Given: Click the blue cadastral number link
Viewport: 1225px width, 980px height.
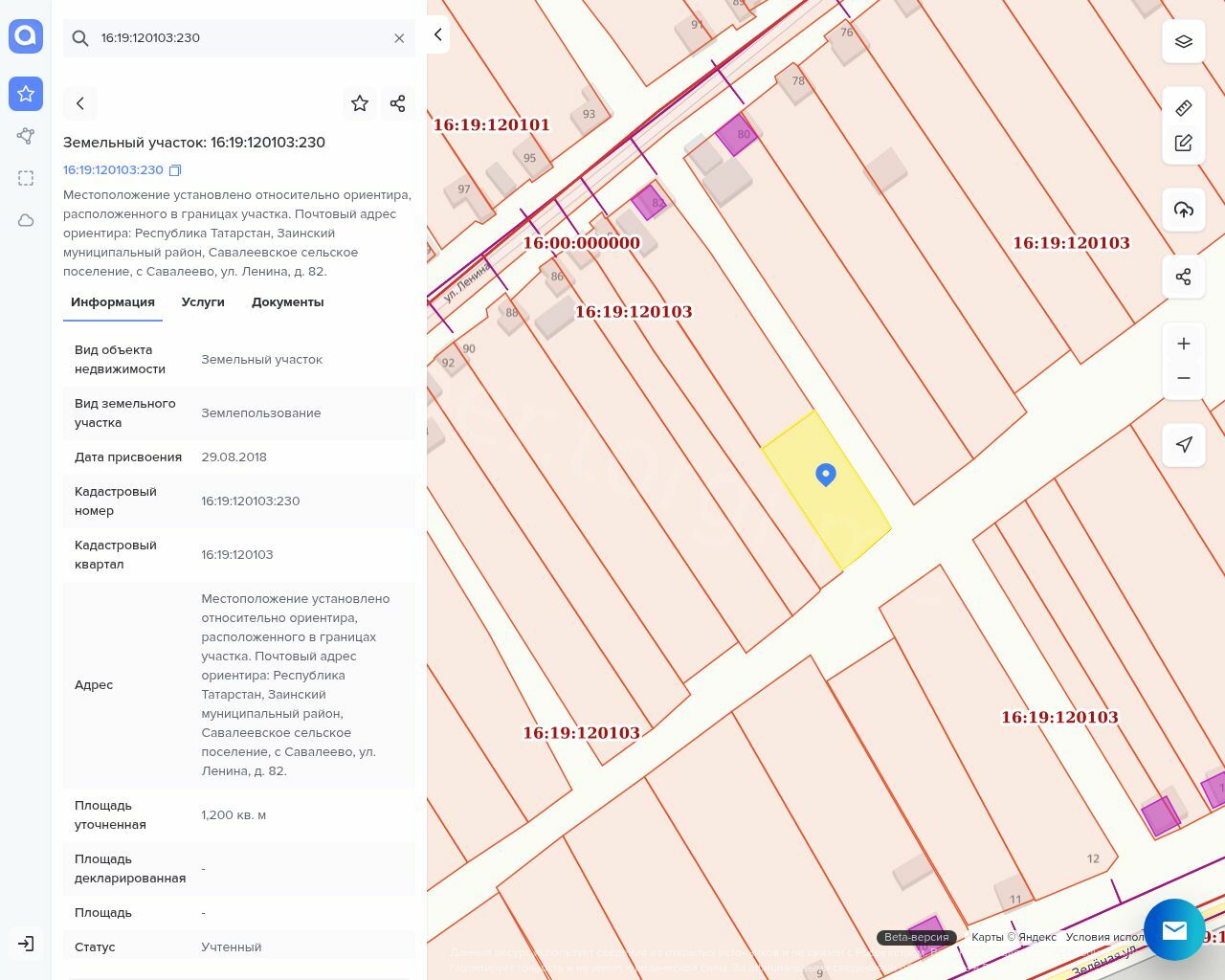Looking at the screenshot, I should [113, 170].
